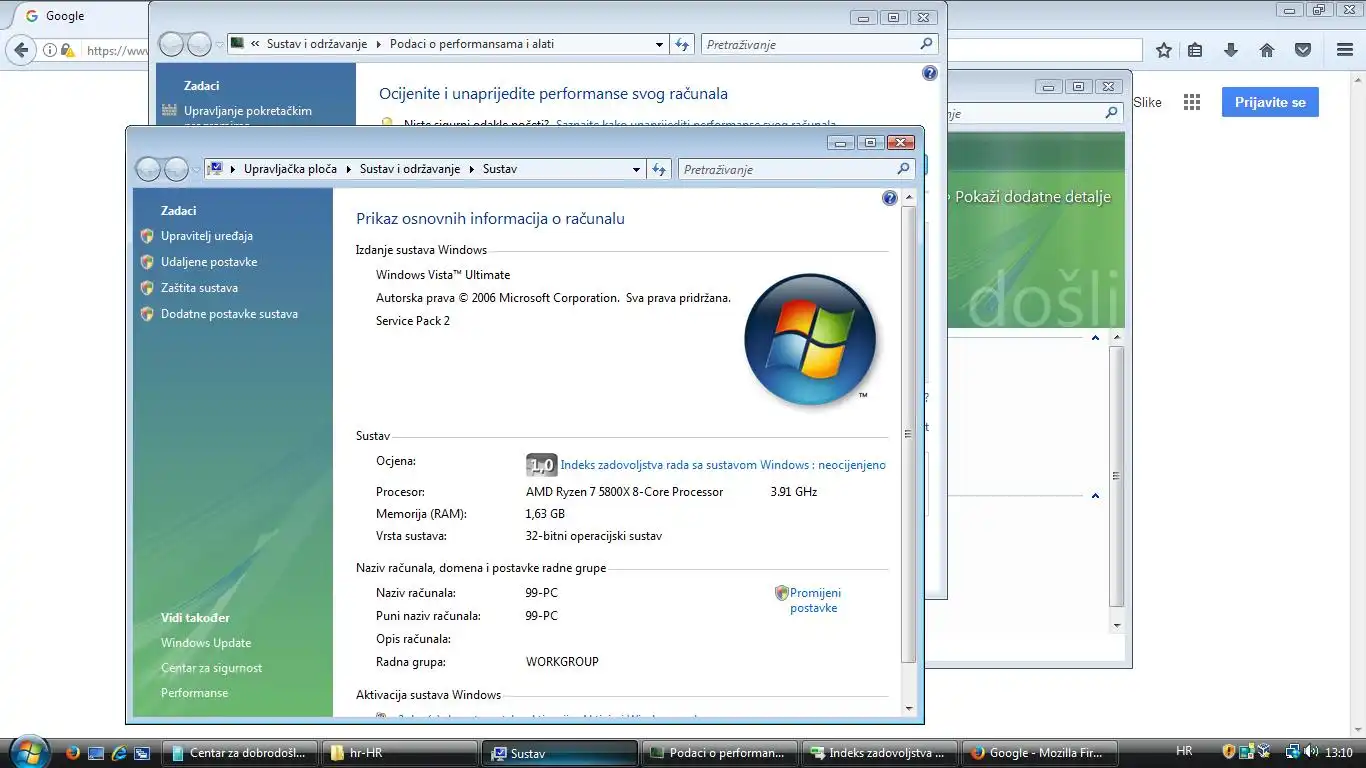Click back arrow in Sustav window

(x=148, y=169)
